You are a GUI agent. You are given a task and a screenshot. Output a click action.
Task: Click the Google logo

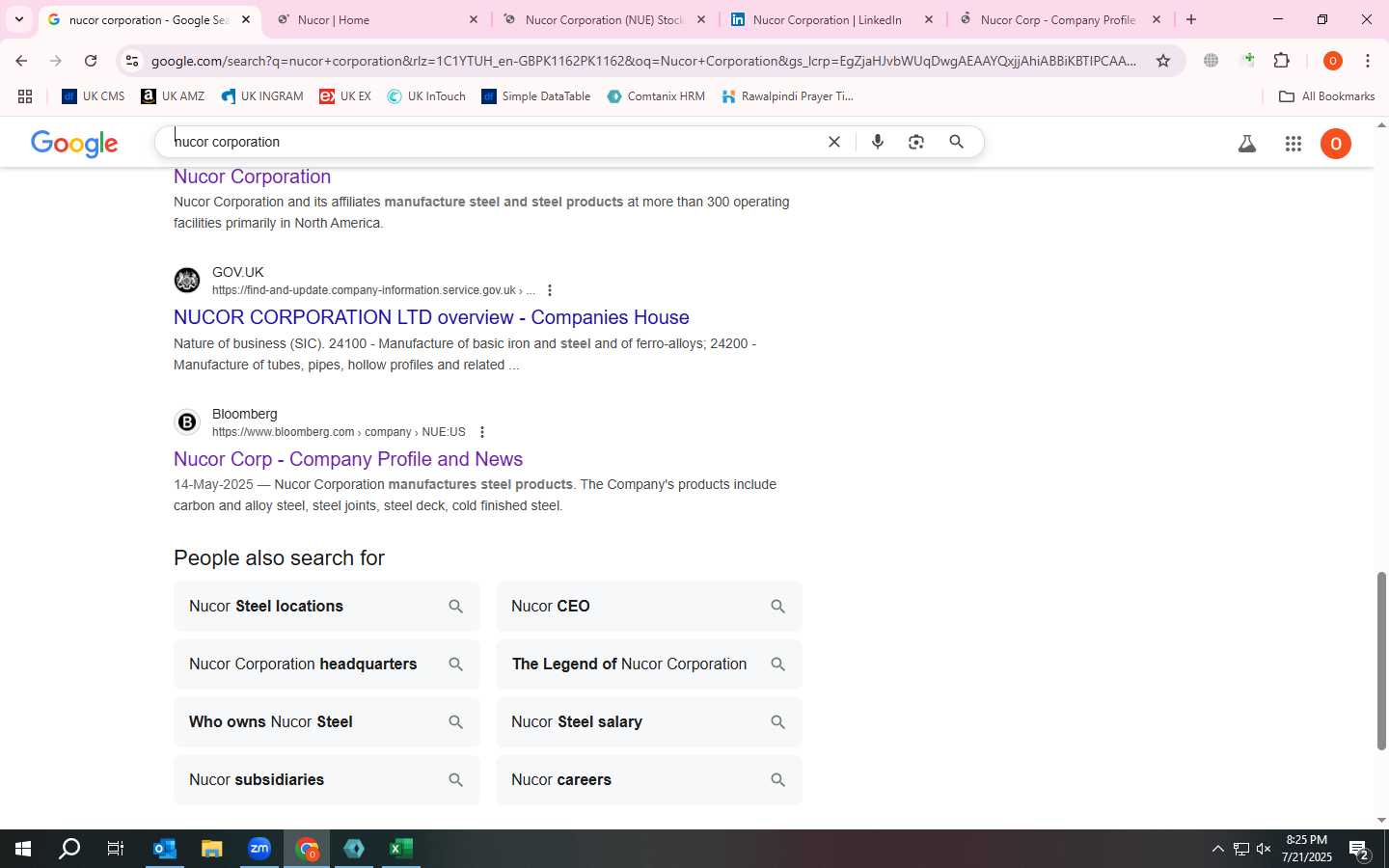coord(74,144)
